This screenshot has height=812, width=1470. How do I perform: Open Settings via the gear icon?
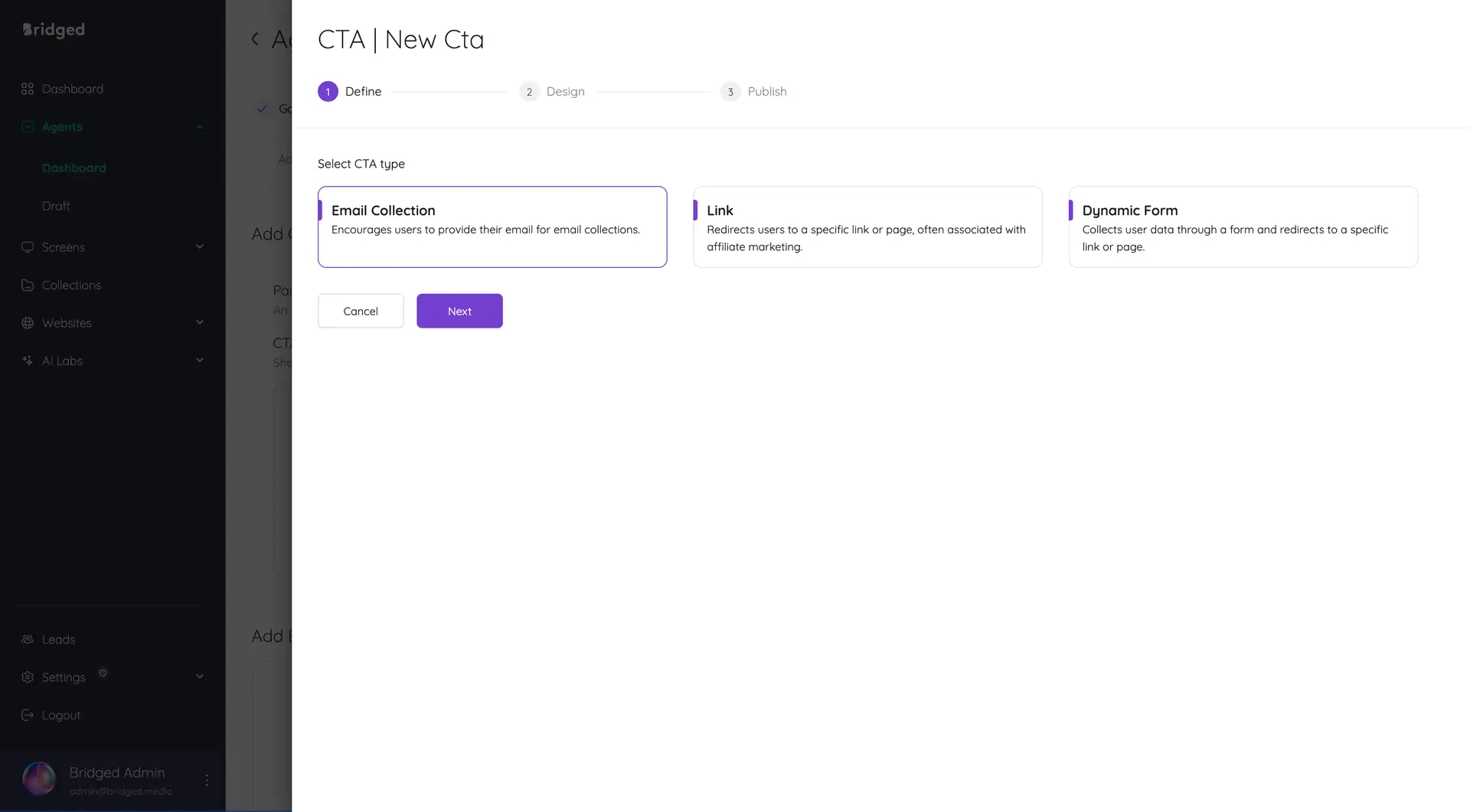point(28,677)
